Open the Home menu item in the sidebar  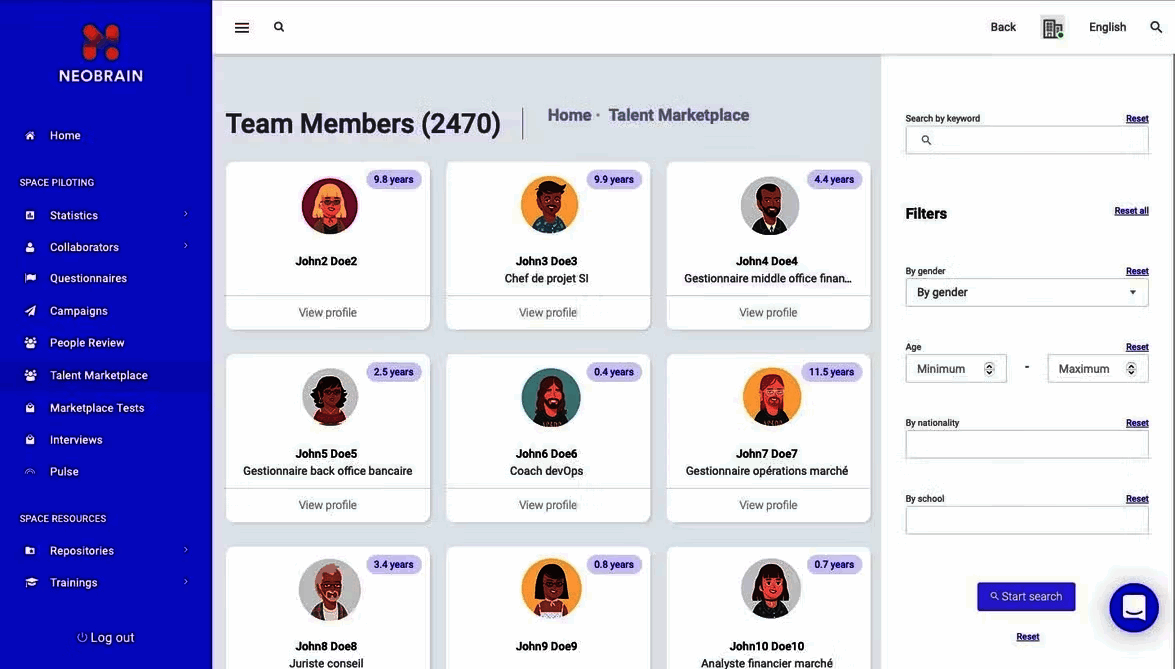point(64,134)
